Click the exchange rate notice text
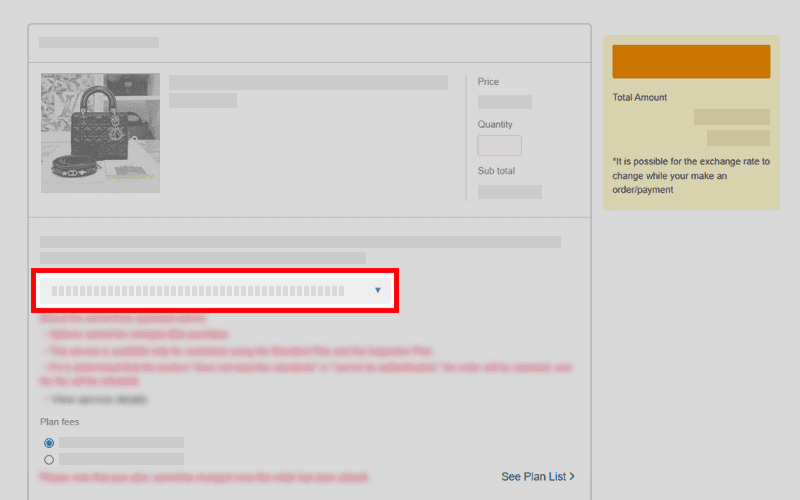The height and width of the screenshot is (500, 800). pos(690,175)
